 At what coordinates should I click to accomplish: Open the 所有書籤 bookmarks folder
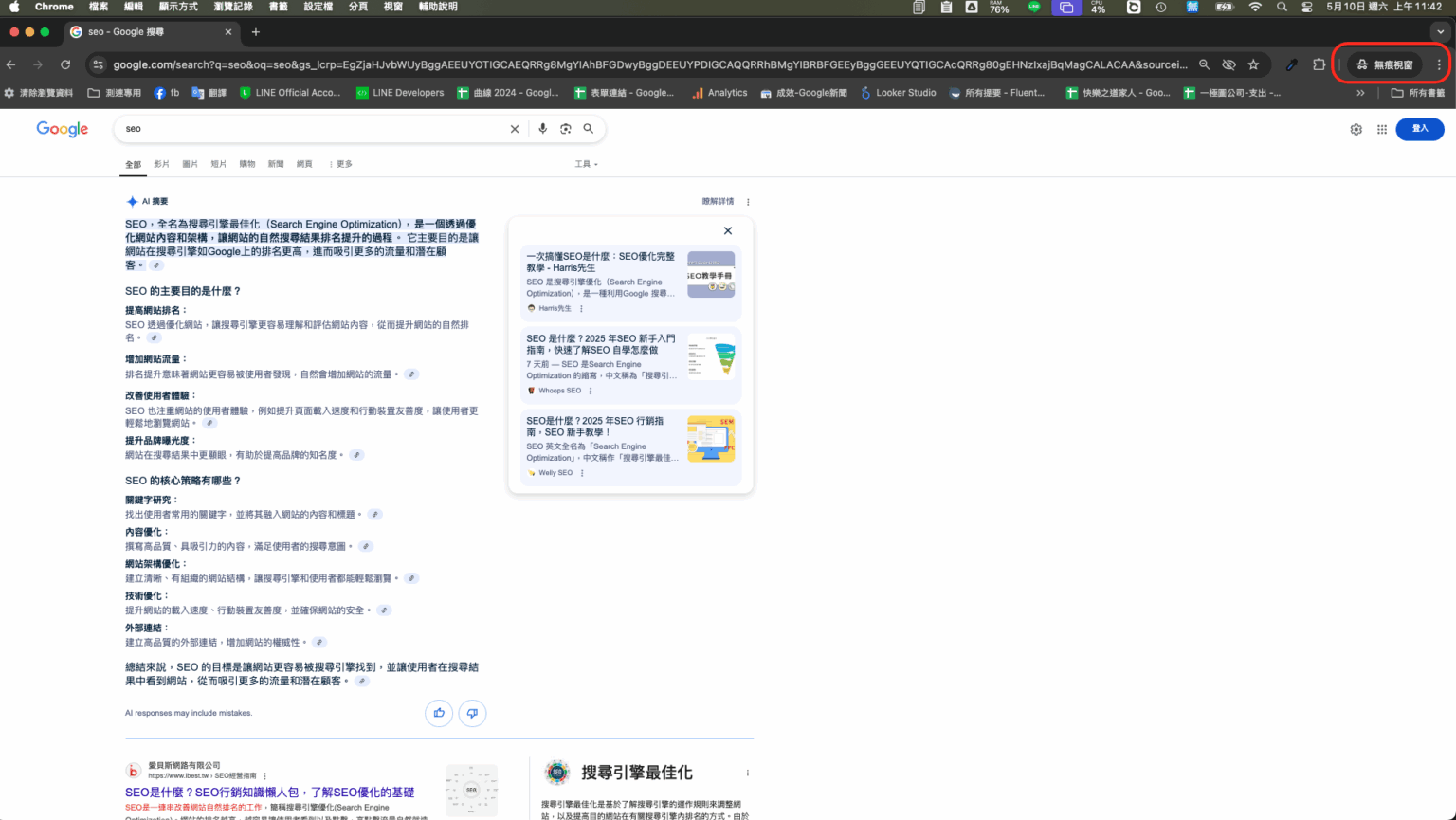[x=1416, y=93]
